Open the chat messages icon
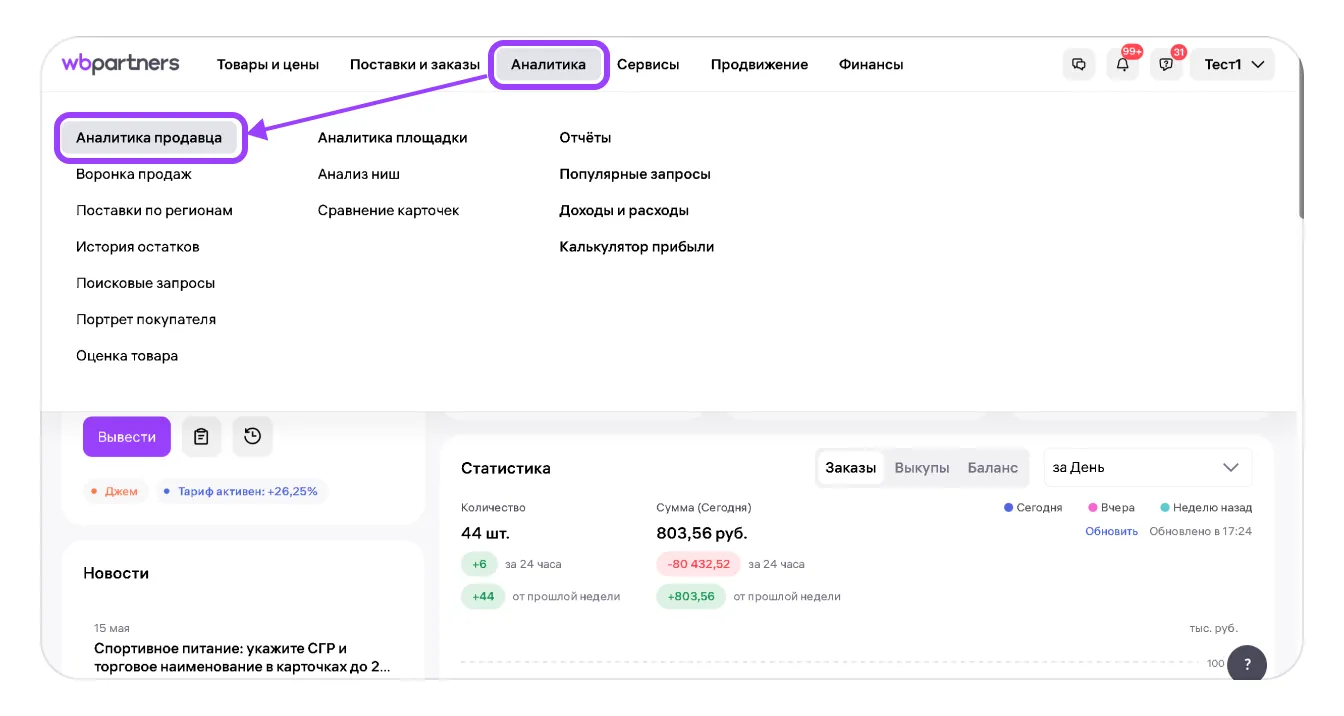This screenshot has height=716, width=1344. pyautogui.click(x=1078, y=65)
